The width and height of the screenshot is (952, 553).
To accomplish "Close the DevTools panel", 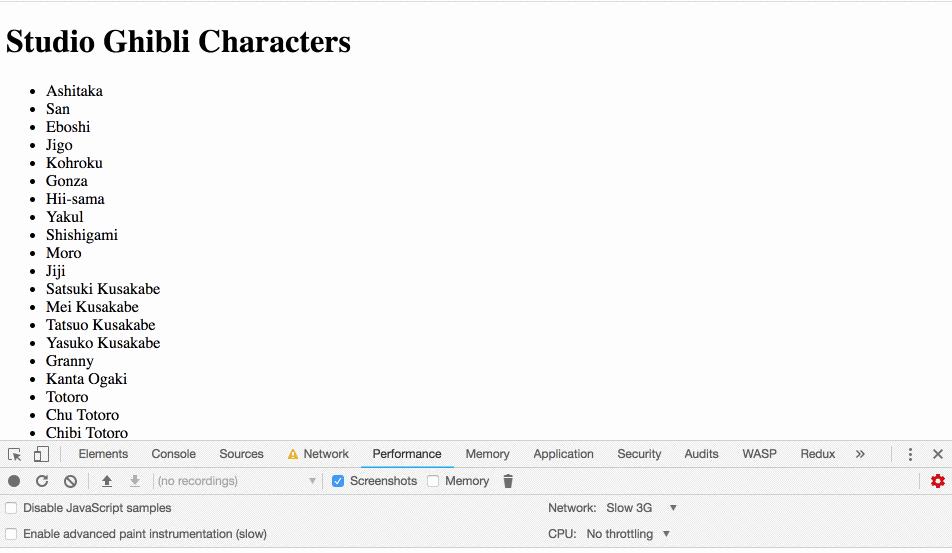I will click(x=938, y=454).
